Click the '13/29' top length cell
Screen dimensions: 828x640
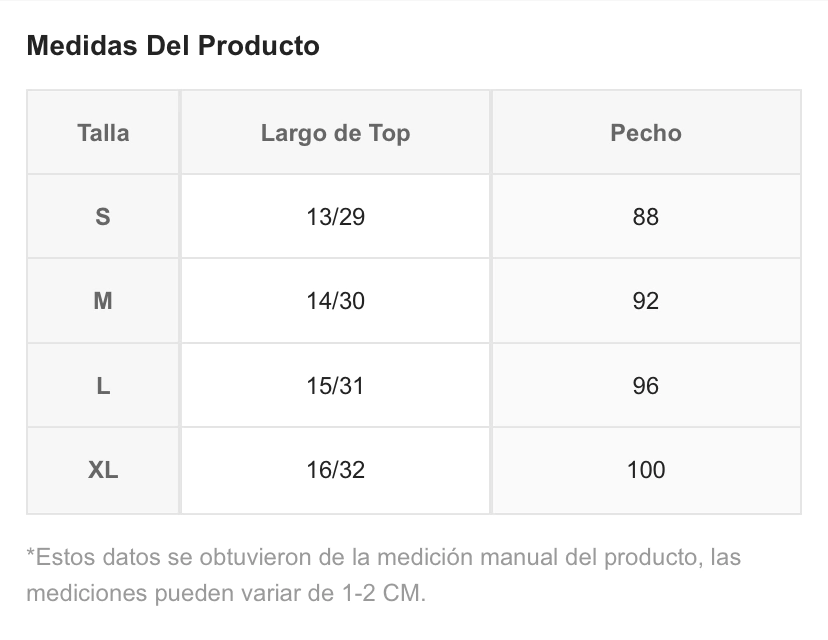click(x=335, y=217)
